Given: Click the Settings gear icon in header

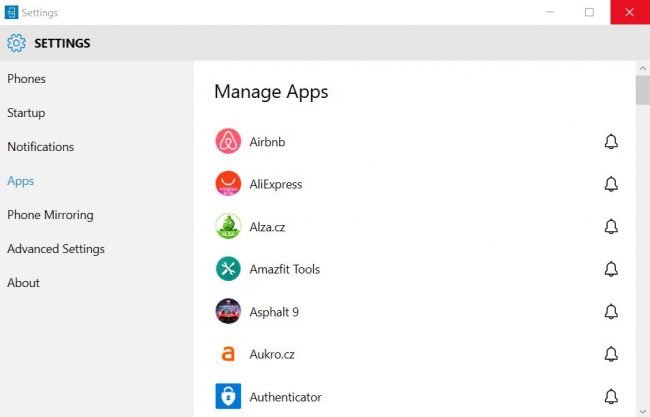Looking at the screenshot, I should point(16,43).
